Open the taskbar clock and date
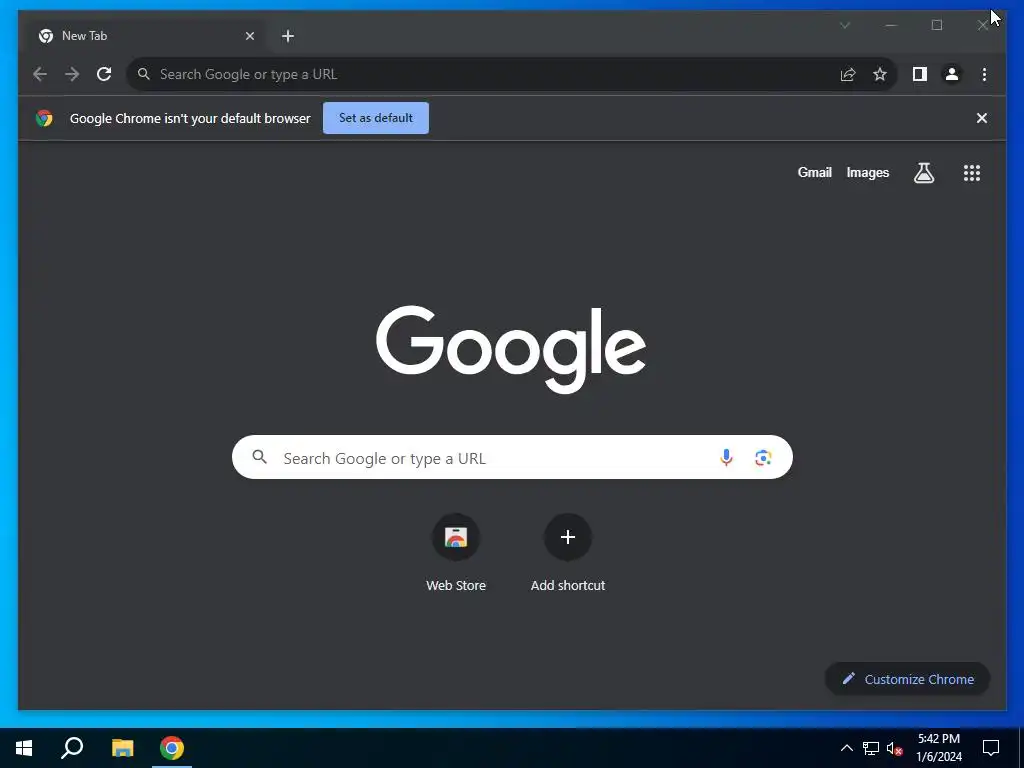The width and height of the screenshot is (1024, 768). [x=939, y=748]
